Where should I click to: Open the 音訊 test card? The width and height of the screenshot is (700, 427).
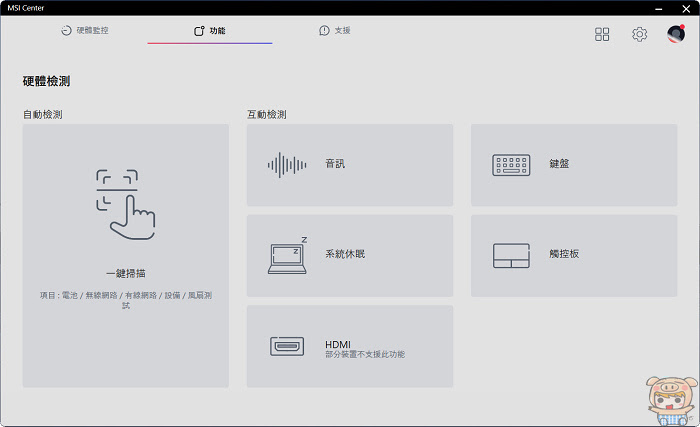coord(350,165)
